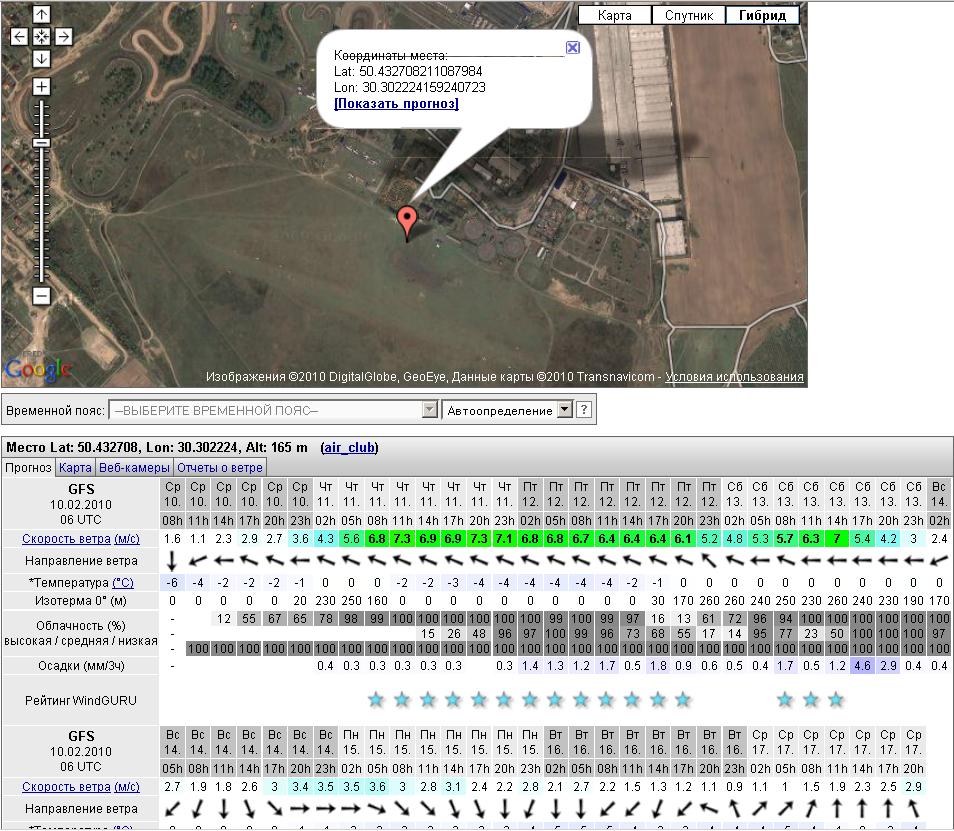Open the air_club link

tap(349, 447)
